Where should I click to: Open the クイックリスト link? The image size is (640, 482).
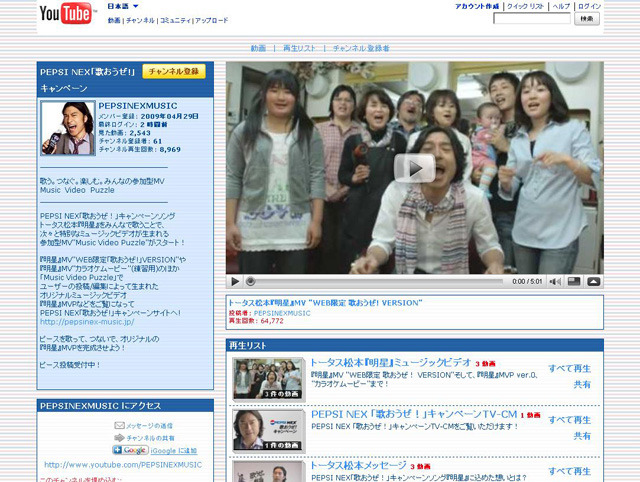[525, 6]
